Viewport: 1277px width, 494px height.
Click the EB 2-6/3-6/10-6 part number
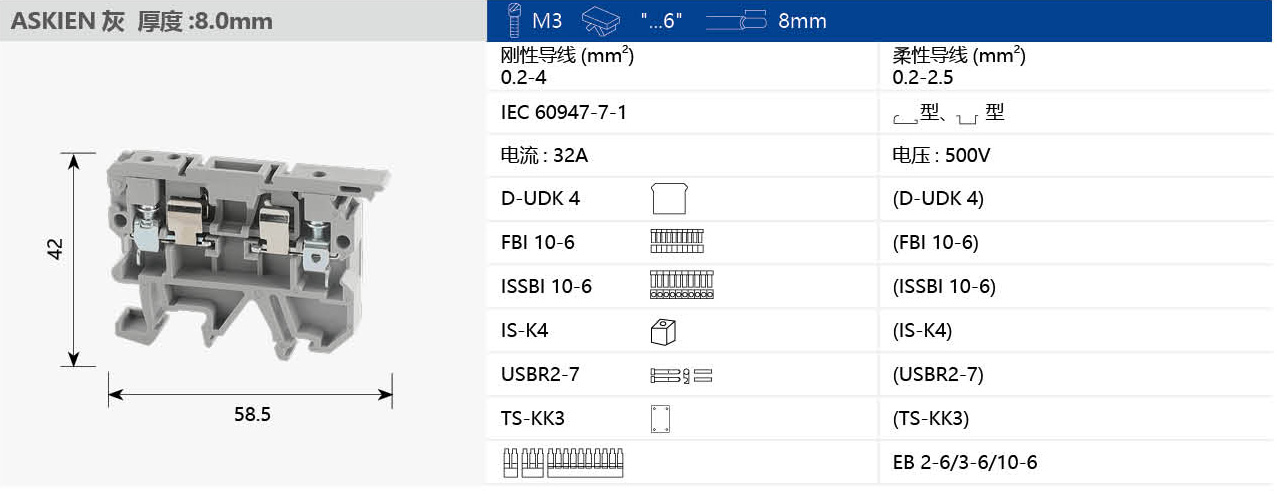(964, 463)
